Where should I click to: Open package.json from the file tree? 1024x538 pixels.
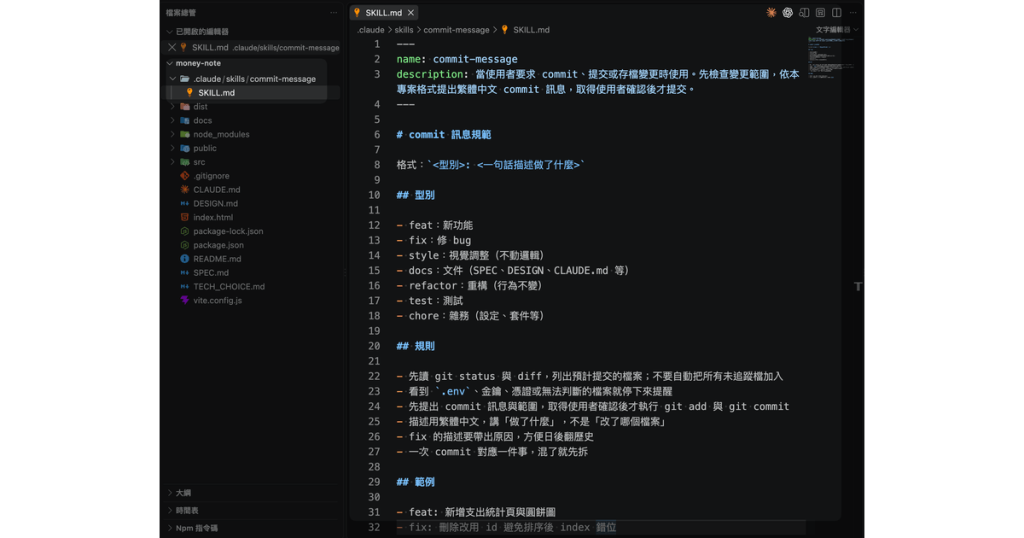point(218,245)
